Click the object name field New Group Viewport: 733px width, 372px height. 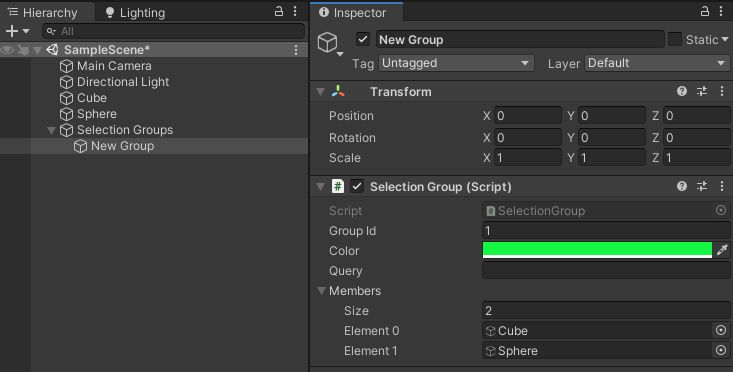pos(520,40)
